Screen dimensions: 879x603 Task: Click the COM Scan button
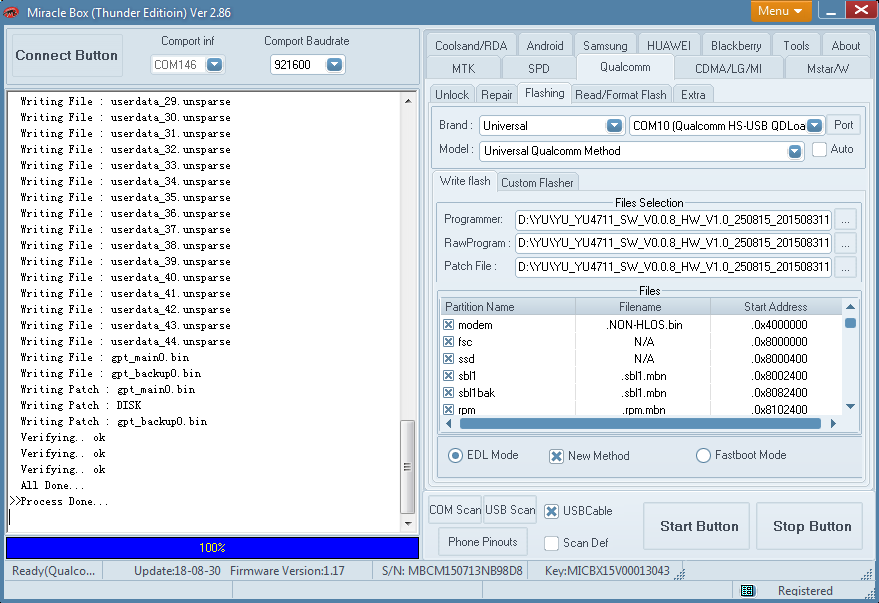tap(455, 510)
